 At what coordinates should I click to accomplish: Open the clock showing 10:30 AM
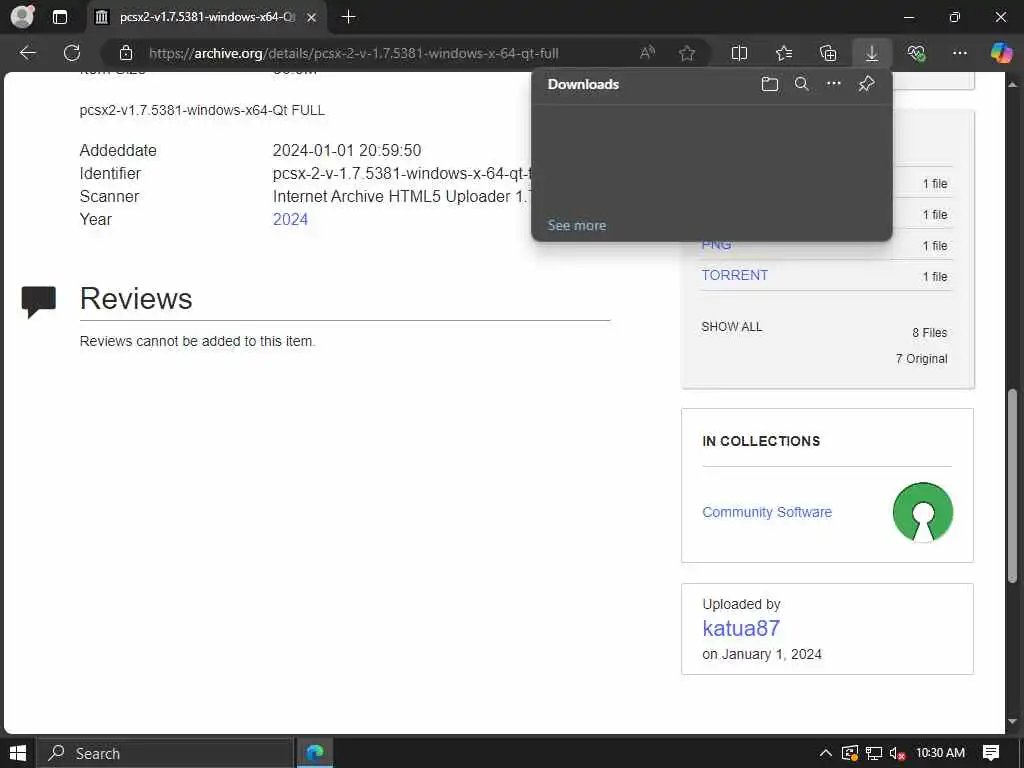pos(940,753)
